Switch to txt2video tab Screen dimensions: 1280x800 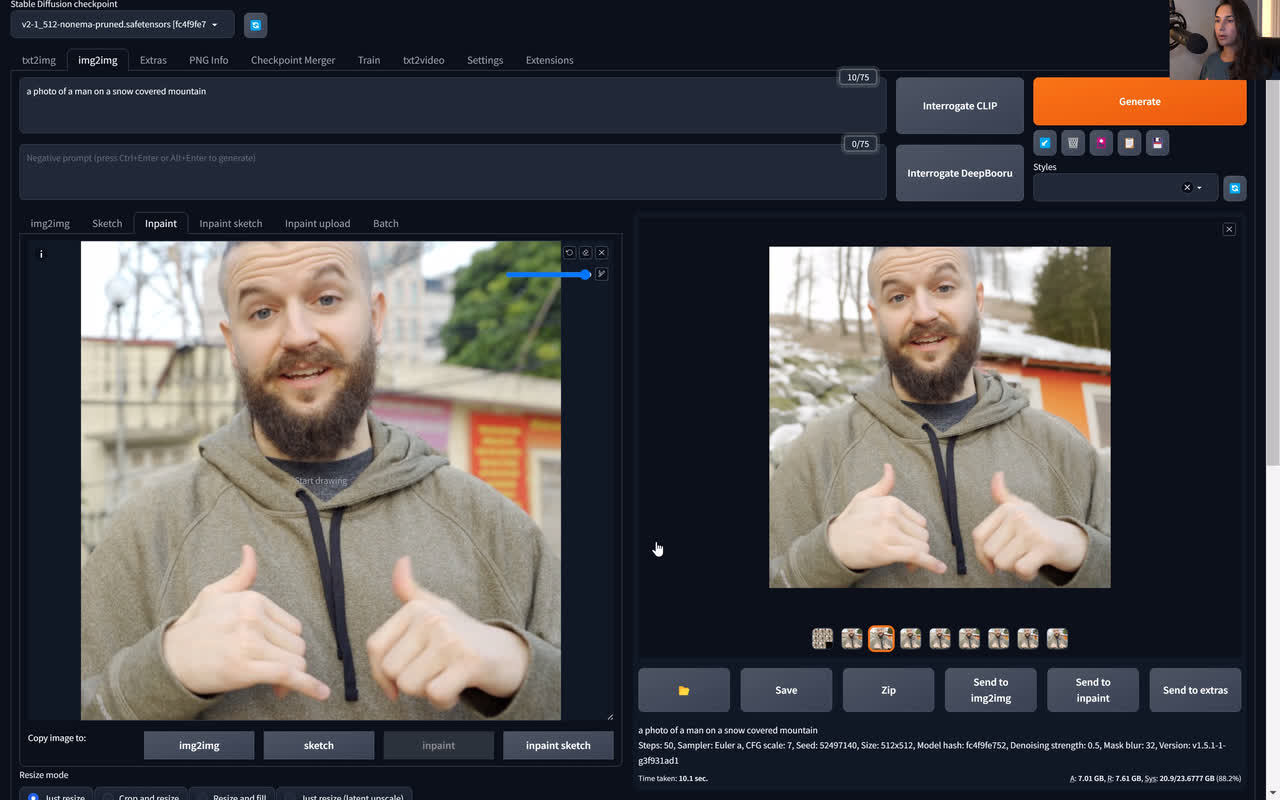(x=424, y=60)
